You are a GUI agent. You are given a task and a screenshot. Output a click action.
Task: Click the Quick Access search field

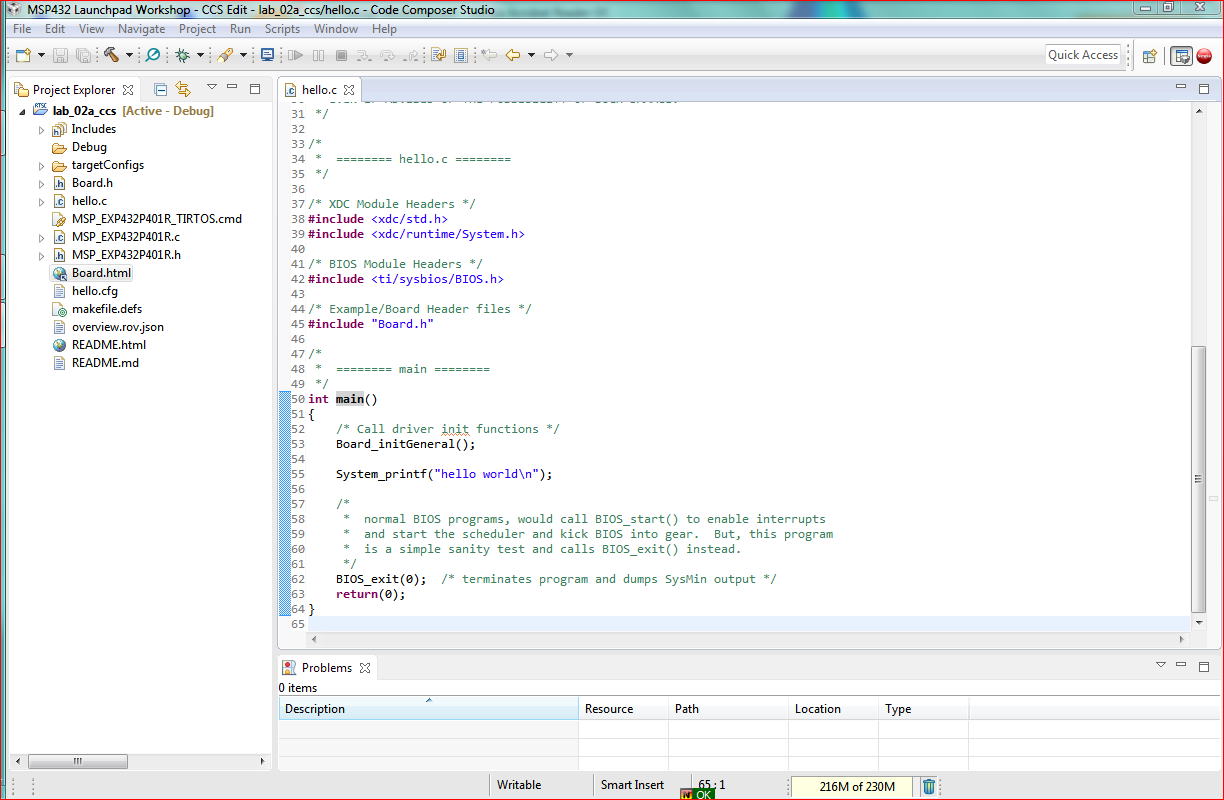click(x=1082, y=55)
